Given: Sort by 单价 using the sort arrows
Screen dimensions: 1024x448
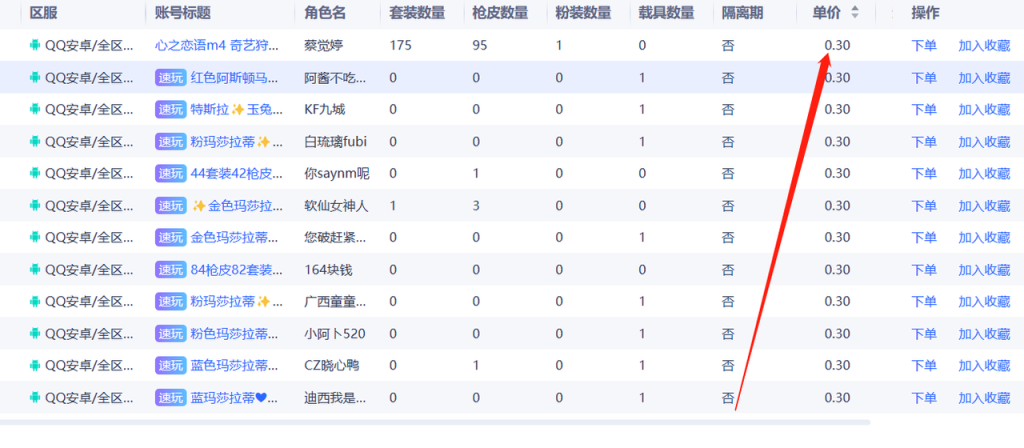Looking at the screenshot, I should (x=854, y=13).
